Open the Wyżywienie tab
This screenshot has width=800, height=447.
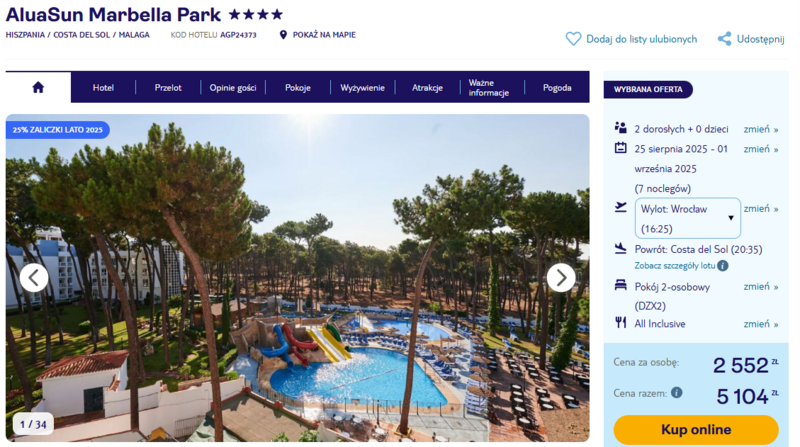[362, 87]
